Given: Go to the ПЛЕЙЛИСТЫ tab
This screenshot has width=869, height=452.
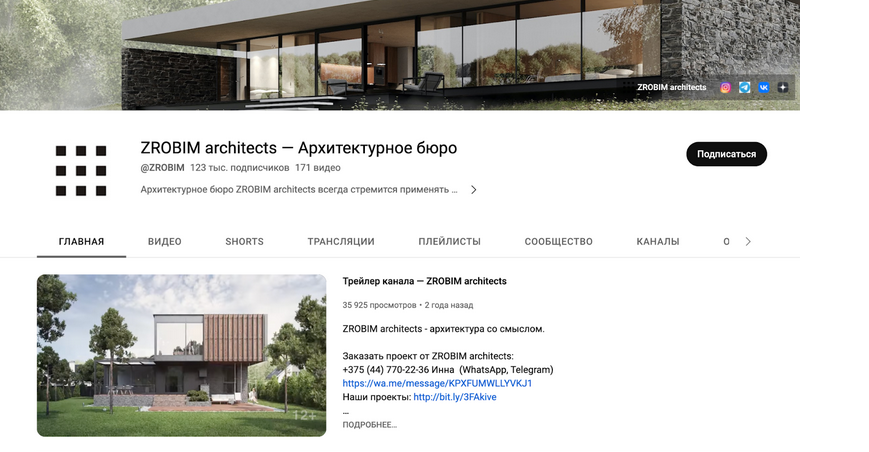Looking at the screenshot, I should 449,242.
